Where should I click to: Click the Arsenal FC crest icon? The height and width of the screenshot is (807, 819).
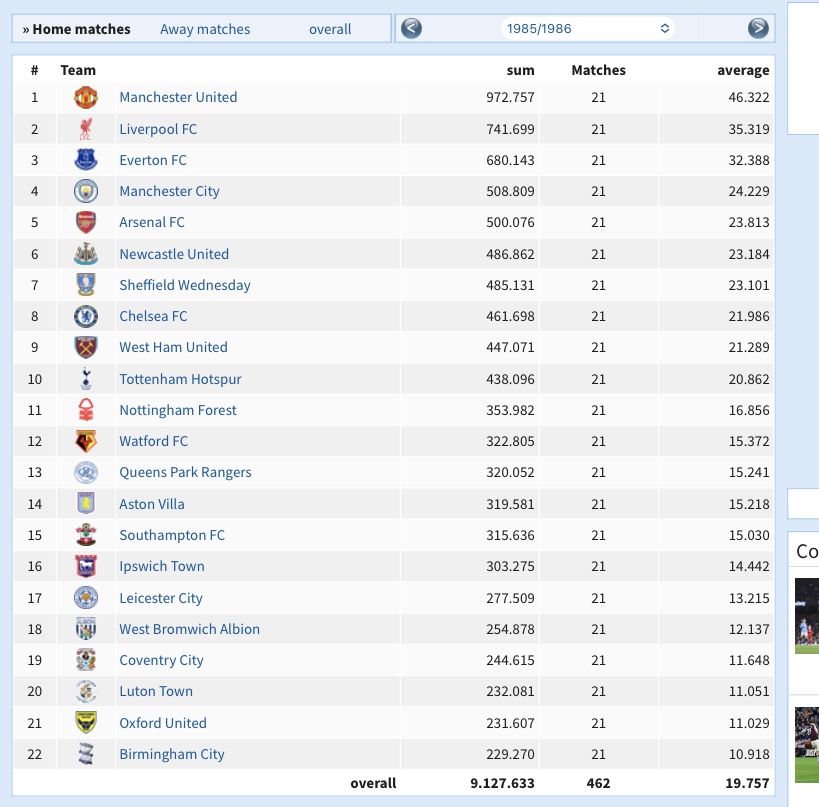[86, 223]
